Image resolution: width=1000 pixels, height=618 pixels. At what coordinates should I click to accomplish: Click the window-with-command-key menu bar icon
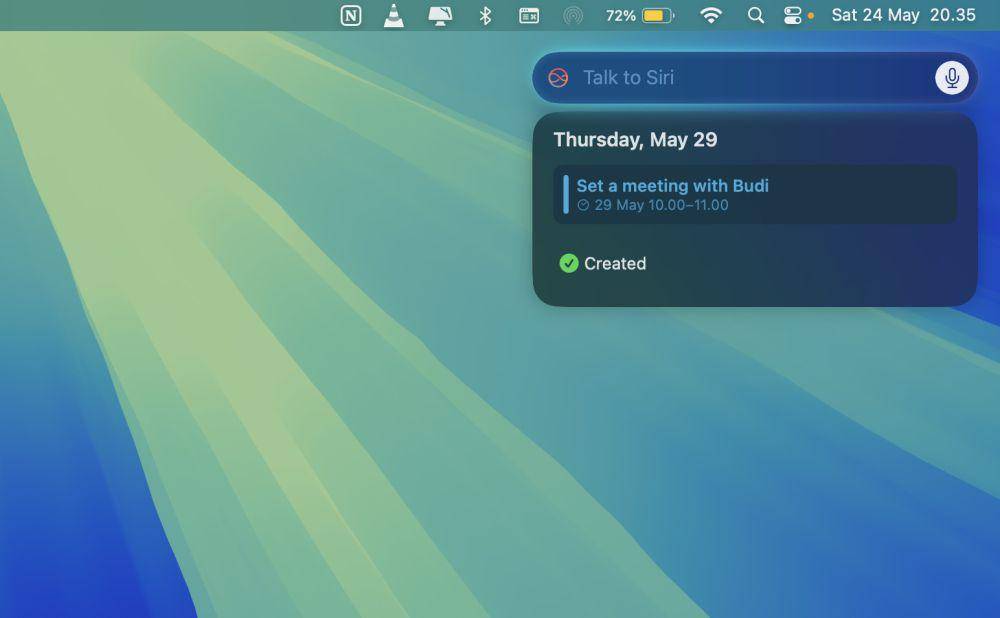529,15
